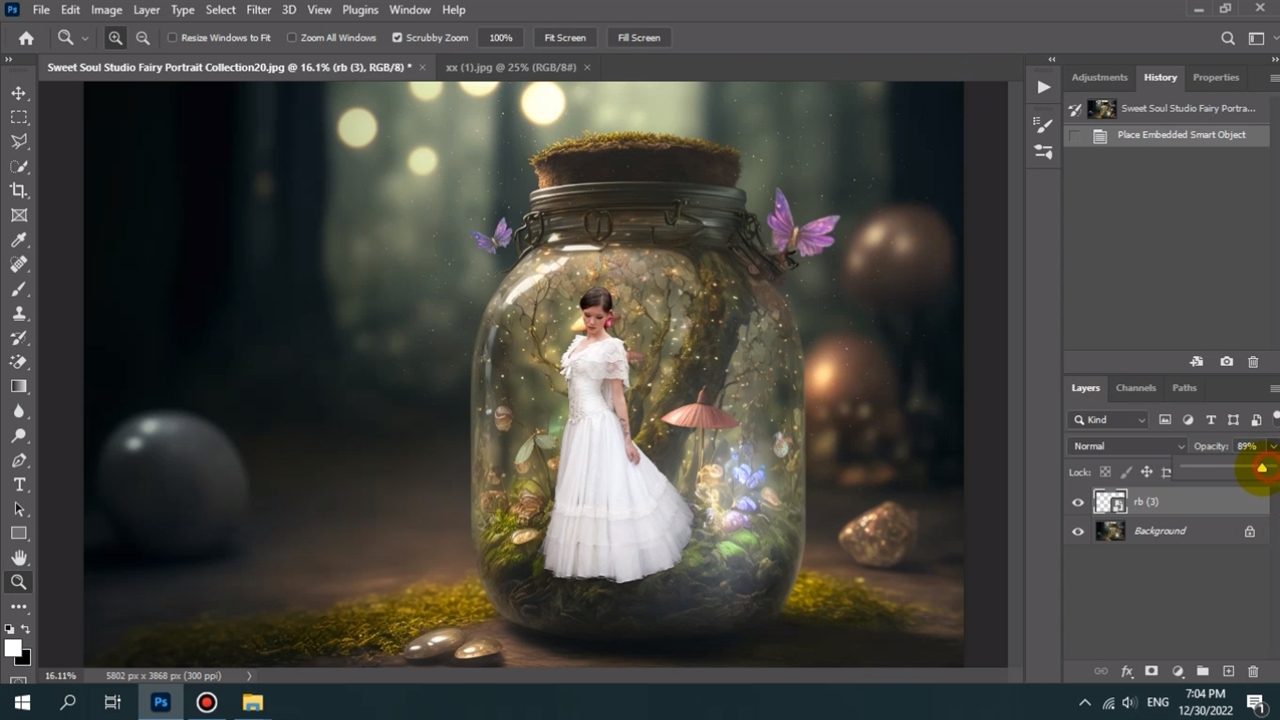Open the layer filter Kind dropdown
This screenshot has height=720, width=1280.
[x=1109, y=420]
